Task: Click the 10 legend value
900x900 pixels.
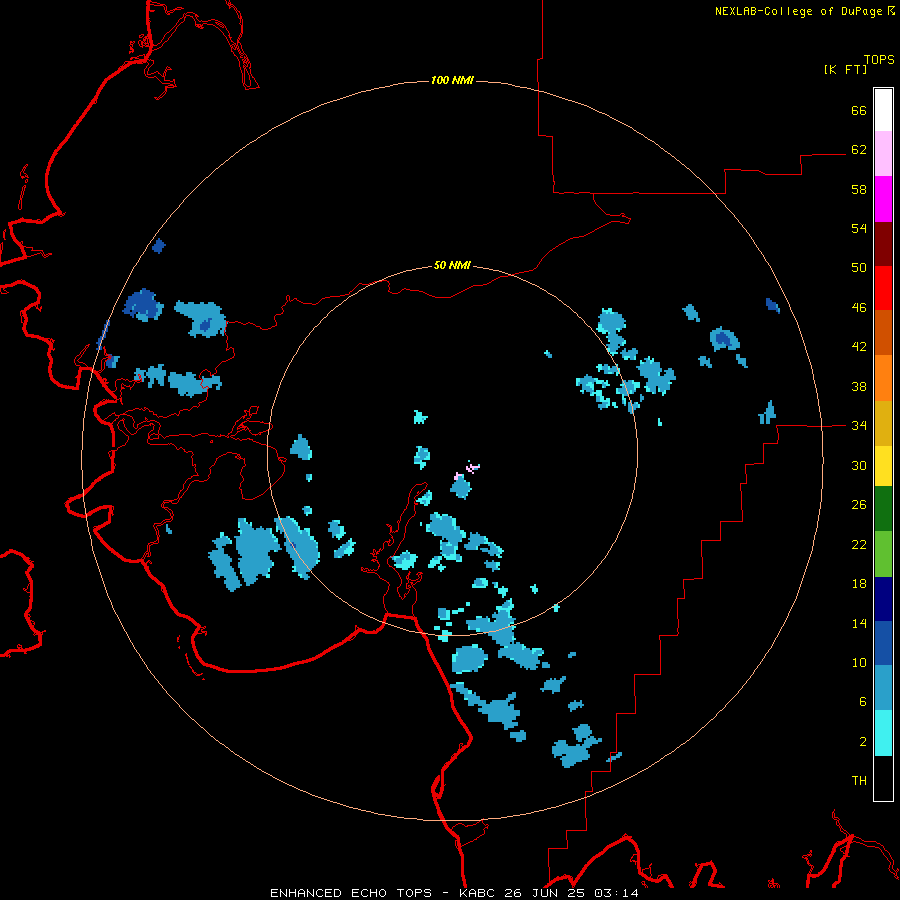Action: click(859, 663)
